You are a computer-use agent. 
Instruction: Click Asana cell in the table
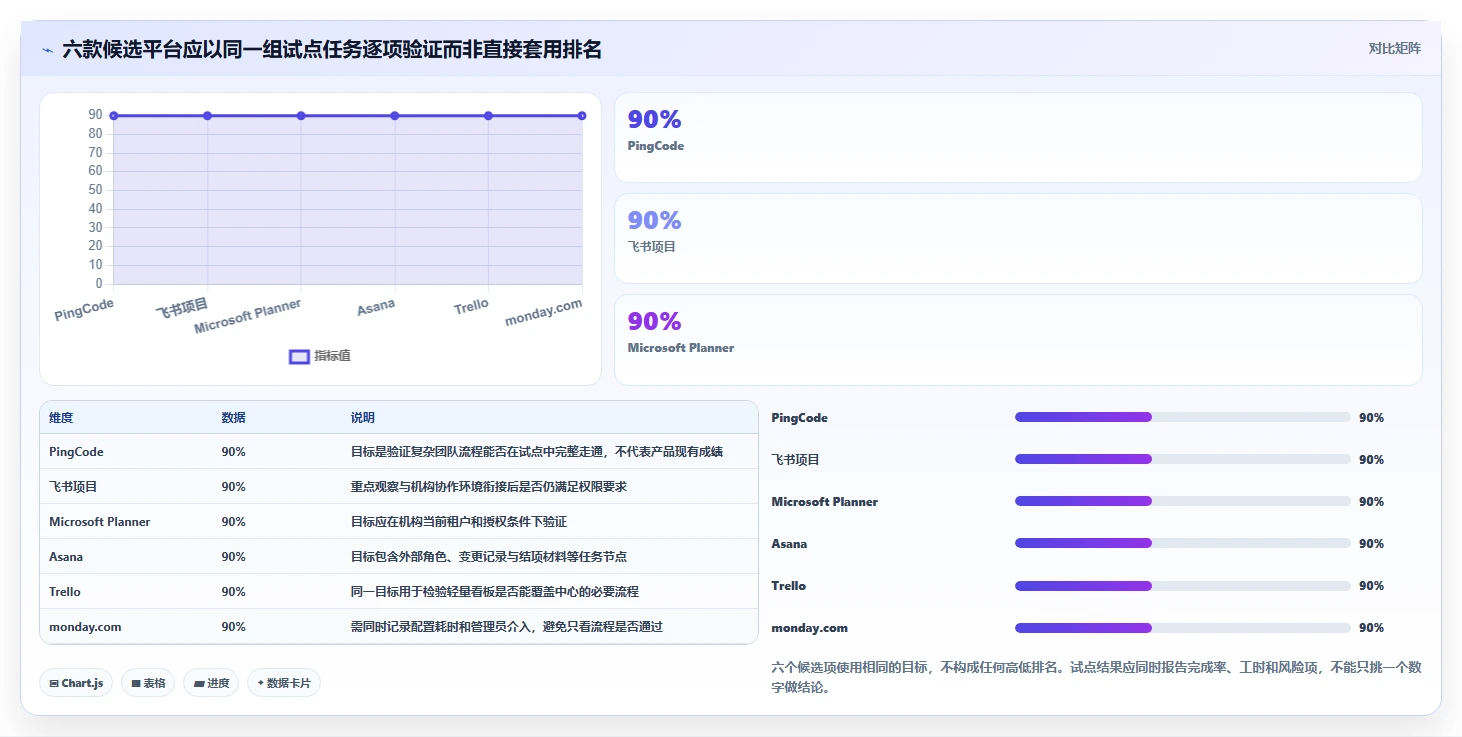tap(66, 557)
